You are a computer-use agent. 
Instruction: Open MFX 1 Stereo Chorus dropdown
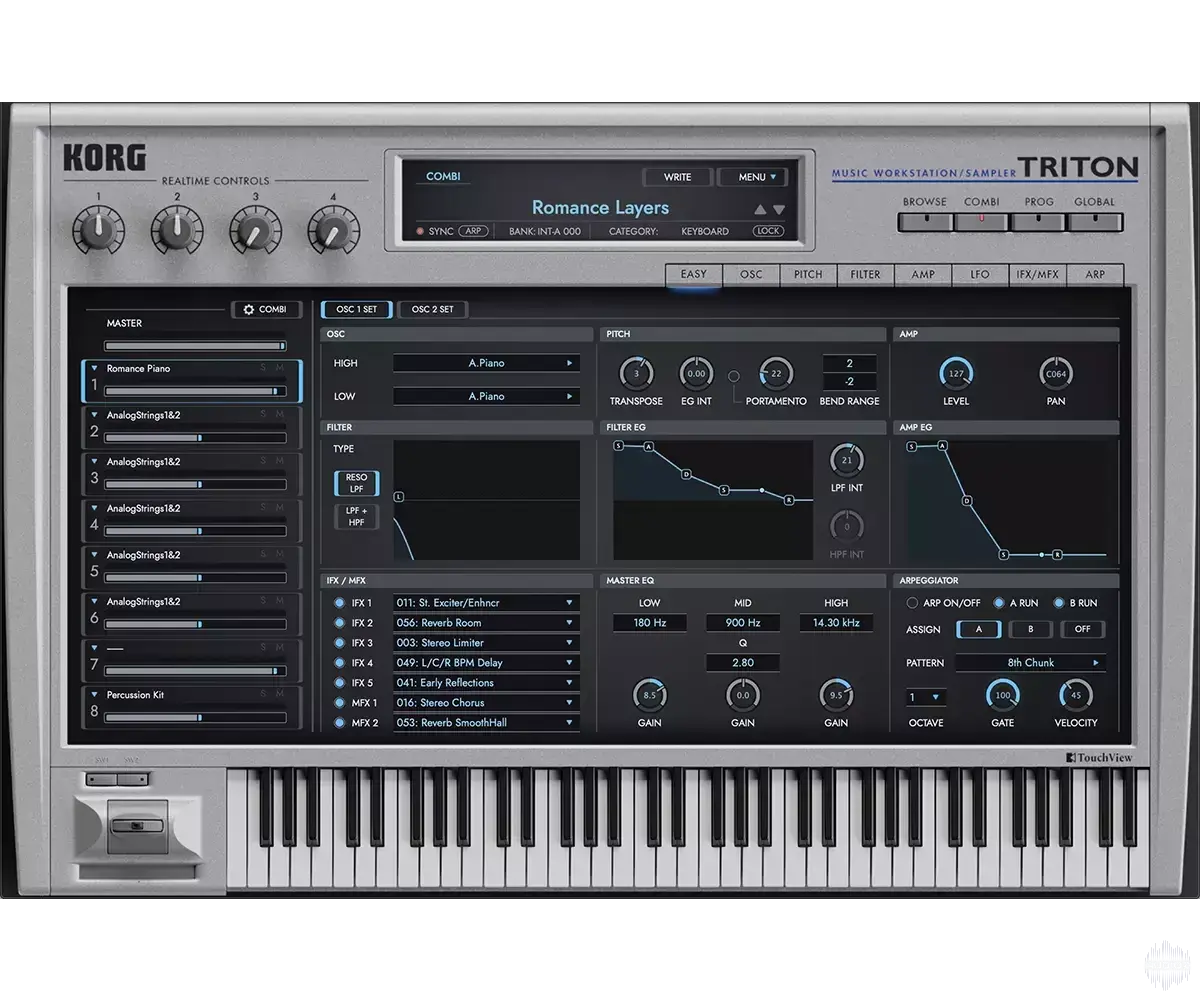coord(486,703)
